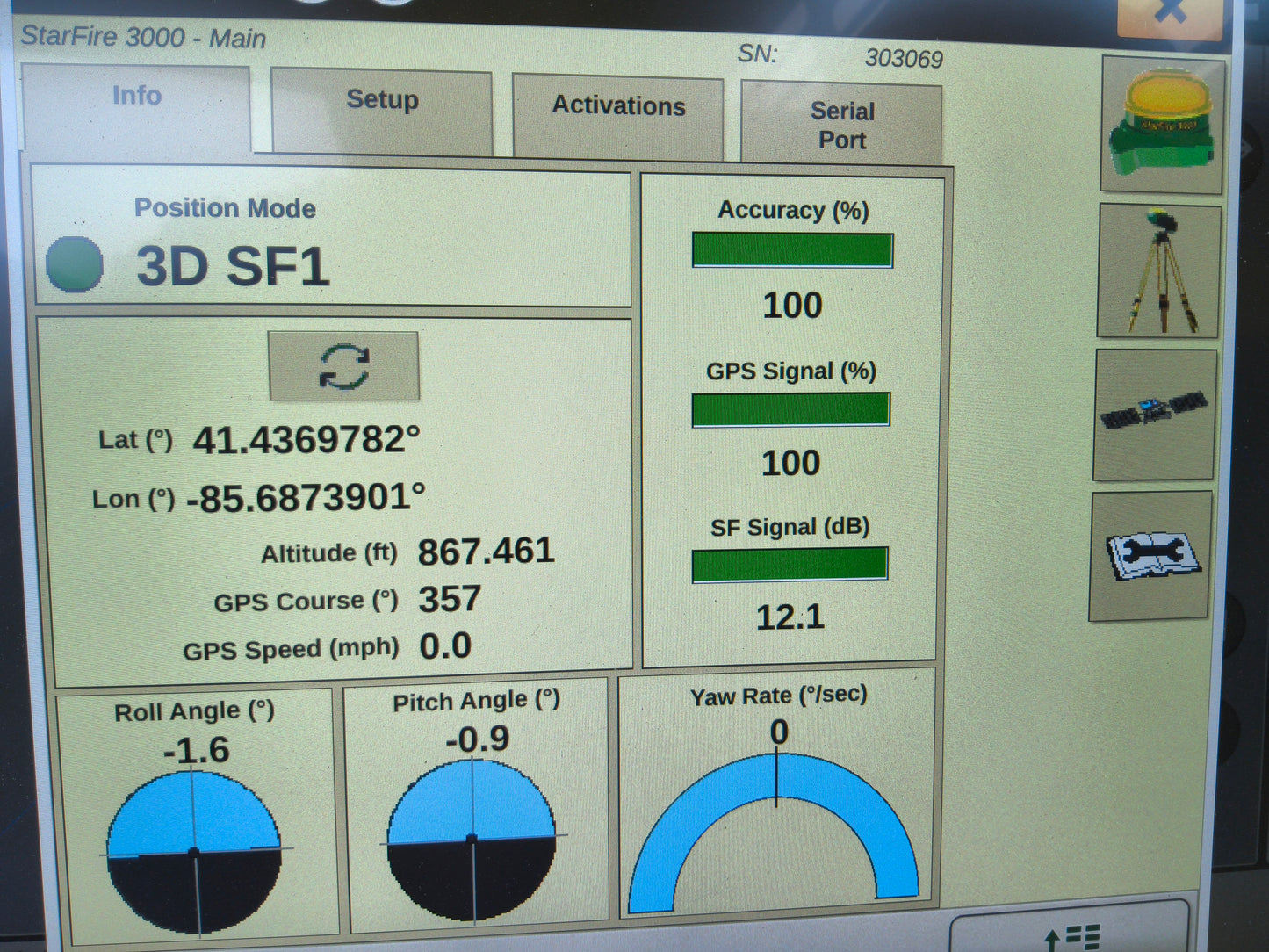Viewport: 1269px width, 952px height.
Task: Select the Accuracy value 100
Action: click(792, 306)
